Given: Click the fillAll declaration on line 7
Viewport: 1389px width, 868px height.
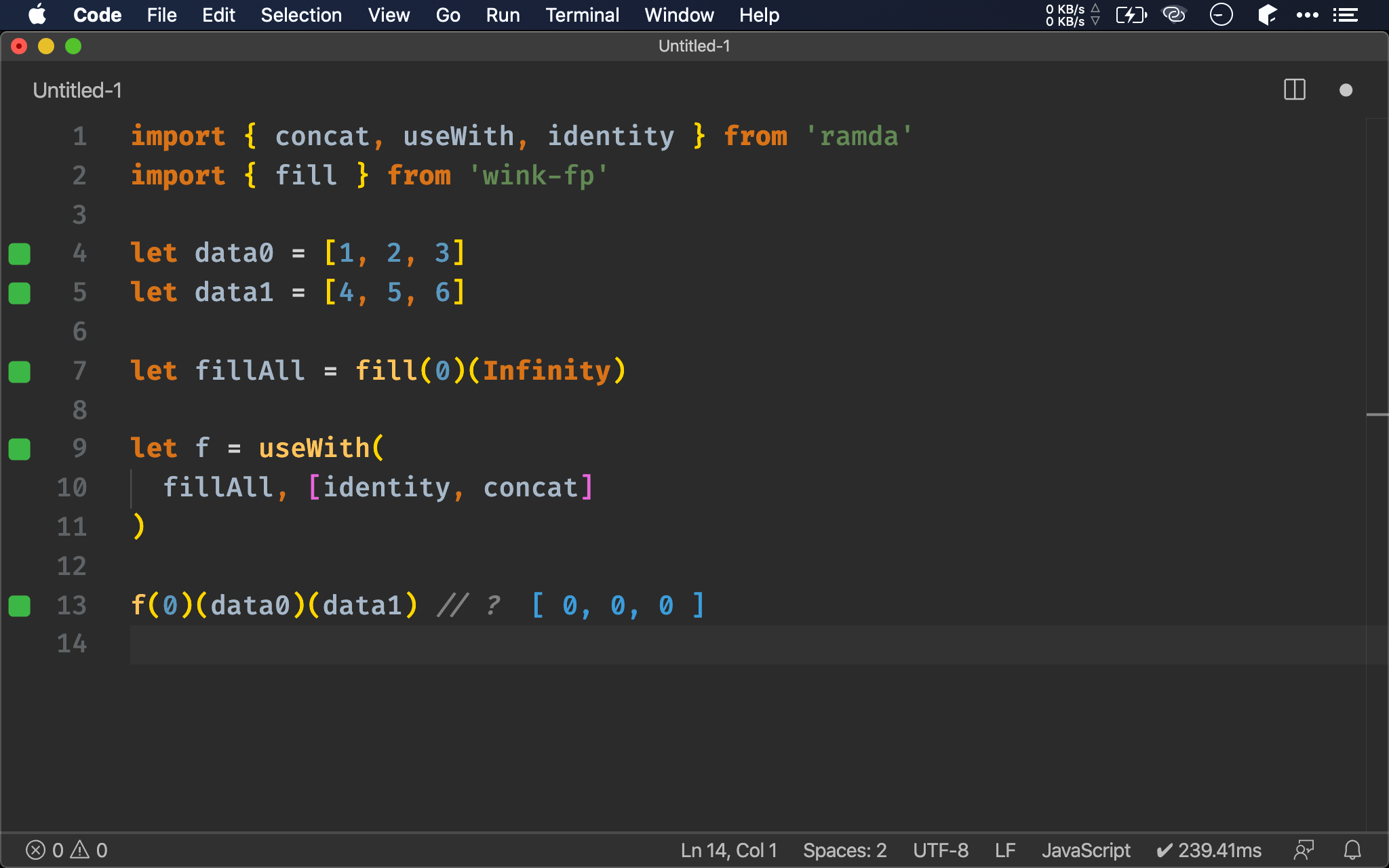Looking at the screenshot, I should click(250, 370).
